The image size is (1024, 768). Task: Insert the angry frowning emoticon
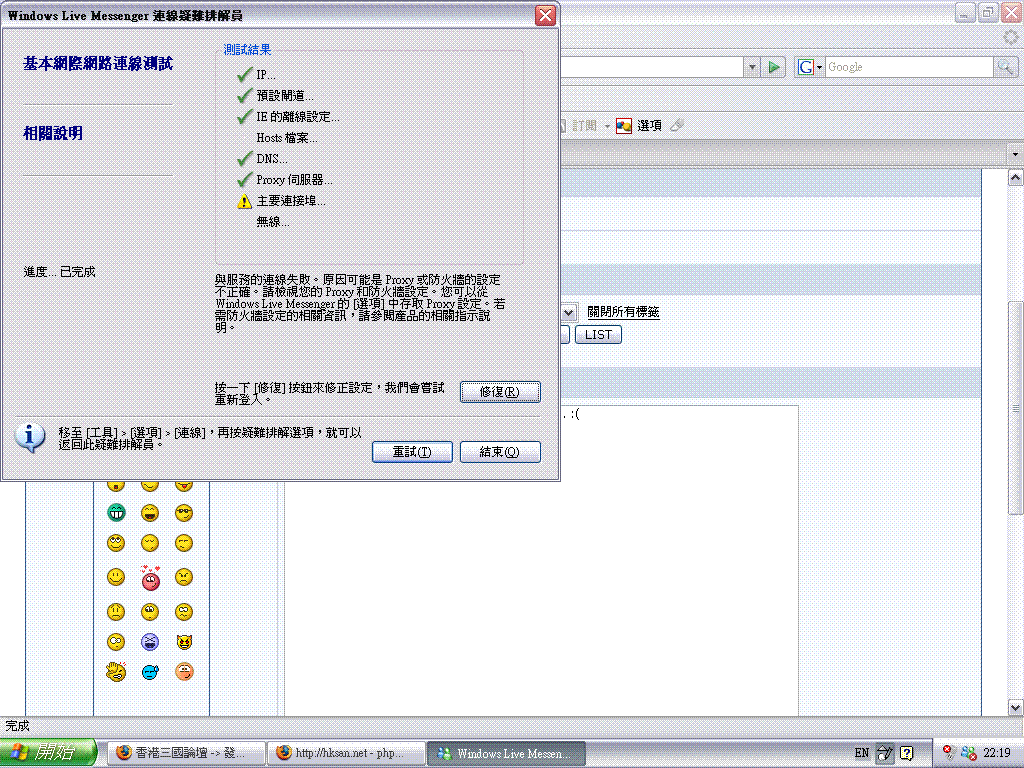click(x=184, y=577)
